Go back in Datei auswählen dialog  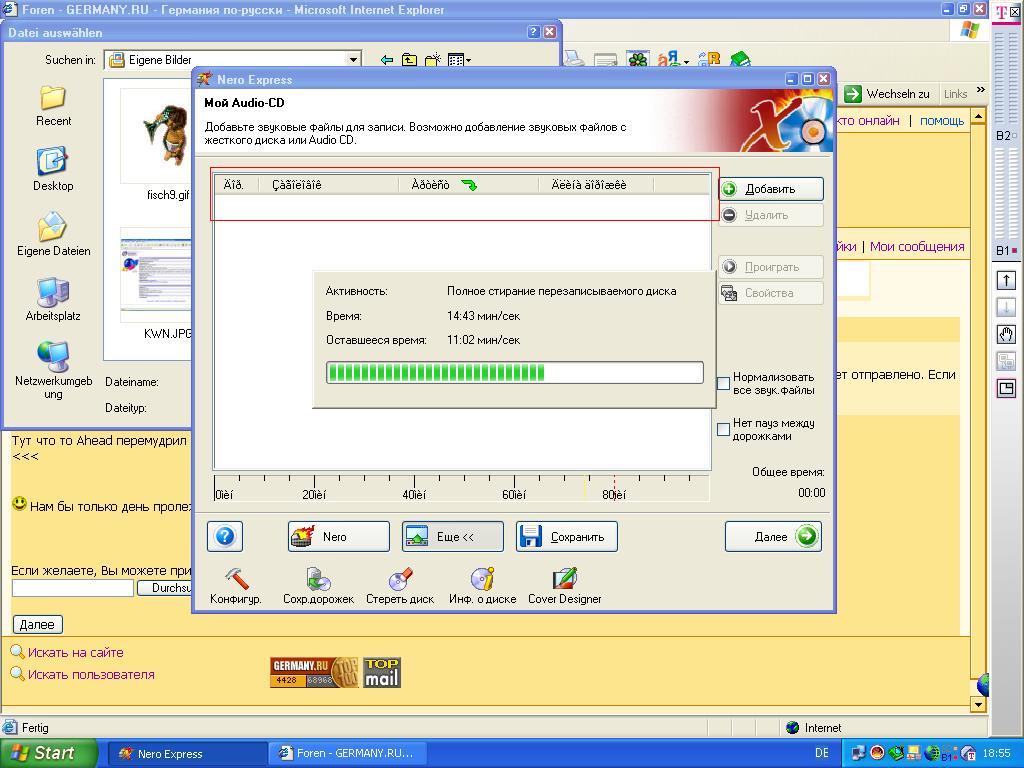click(387, 60)
